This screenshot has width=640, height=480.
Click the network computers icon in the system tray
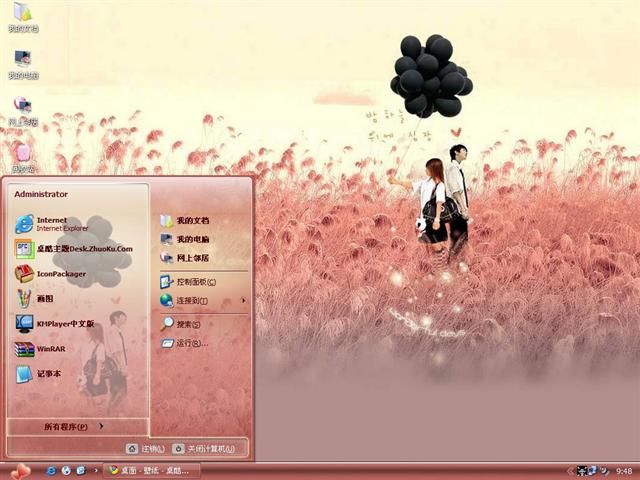592,471
